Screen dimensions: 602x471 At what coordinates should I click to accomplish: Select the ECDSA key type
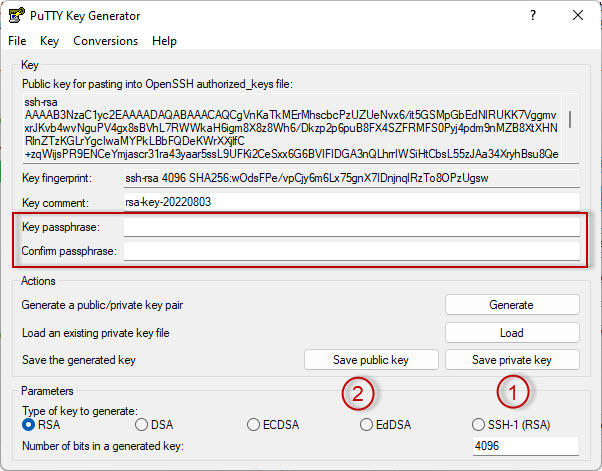(254, 425)
